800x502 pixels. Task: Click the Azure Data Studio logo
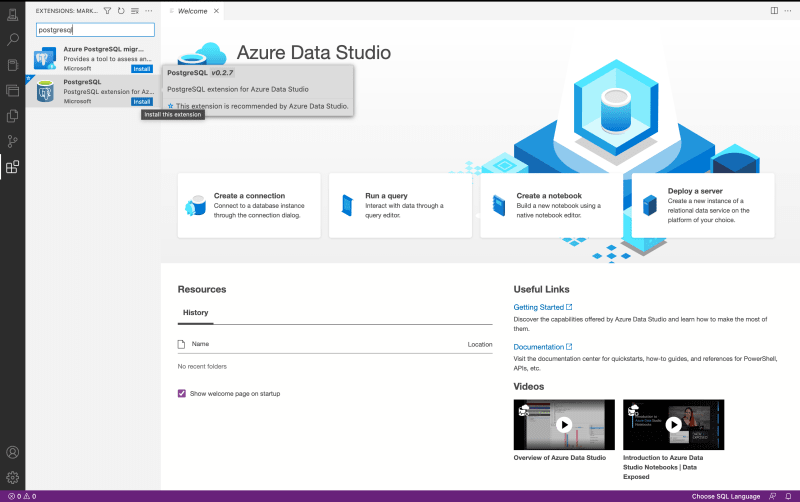pos(203,53)
